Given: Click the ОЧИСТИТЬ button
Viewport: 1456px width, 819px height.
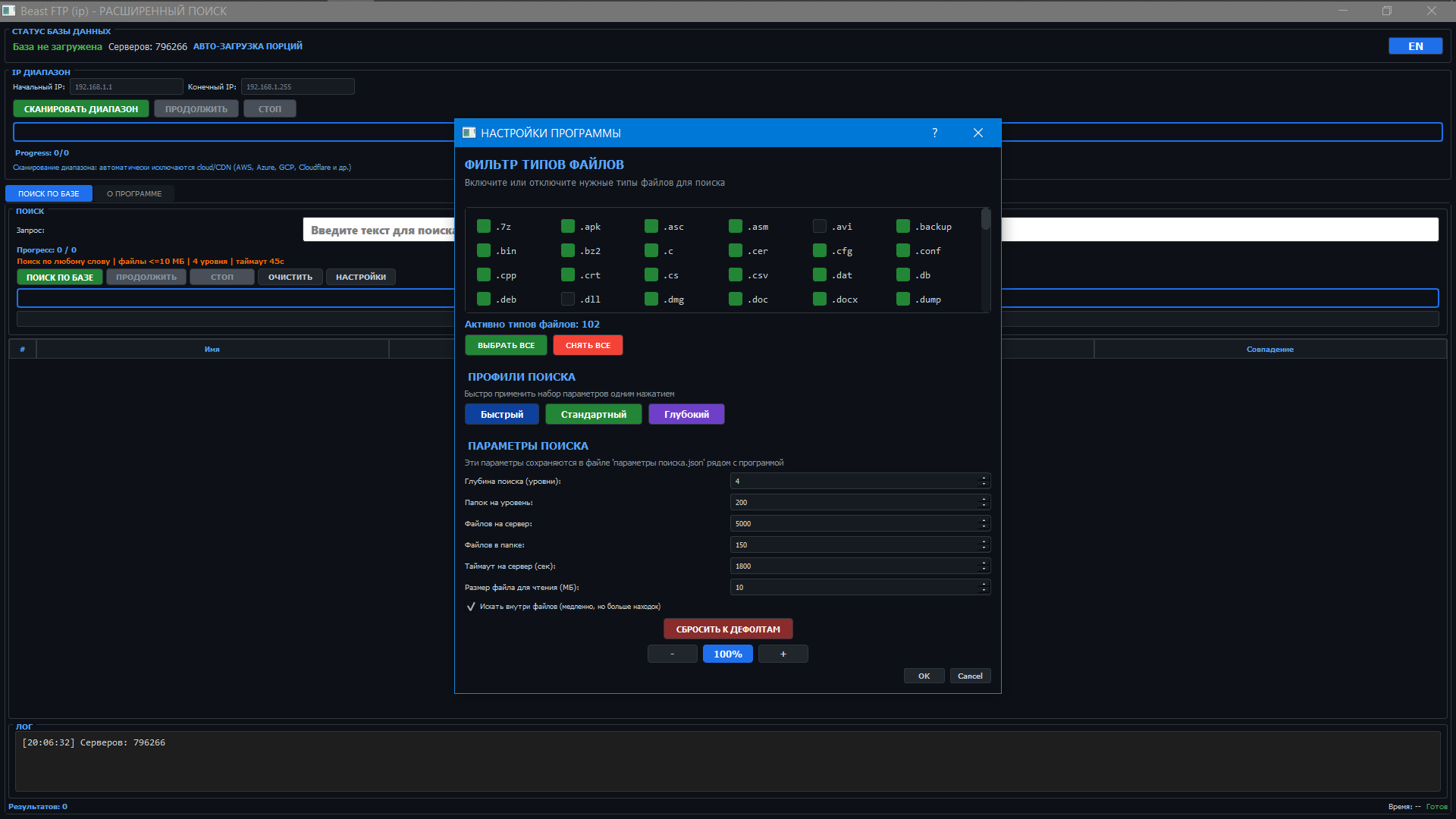Looking at the screenshot, I should [x=290, y=277].
